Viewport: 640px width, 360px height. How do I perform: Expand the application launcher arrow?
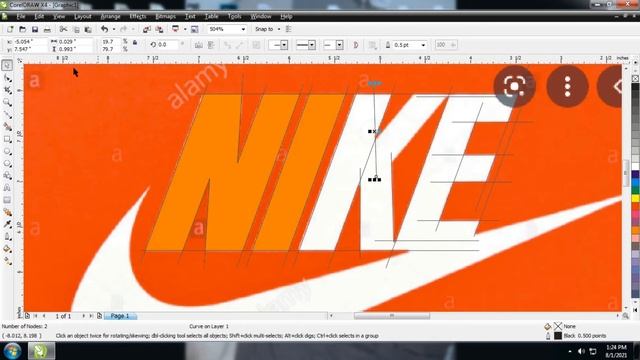[x=185, y=29]
